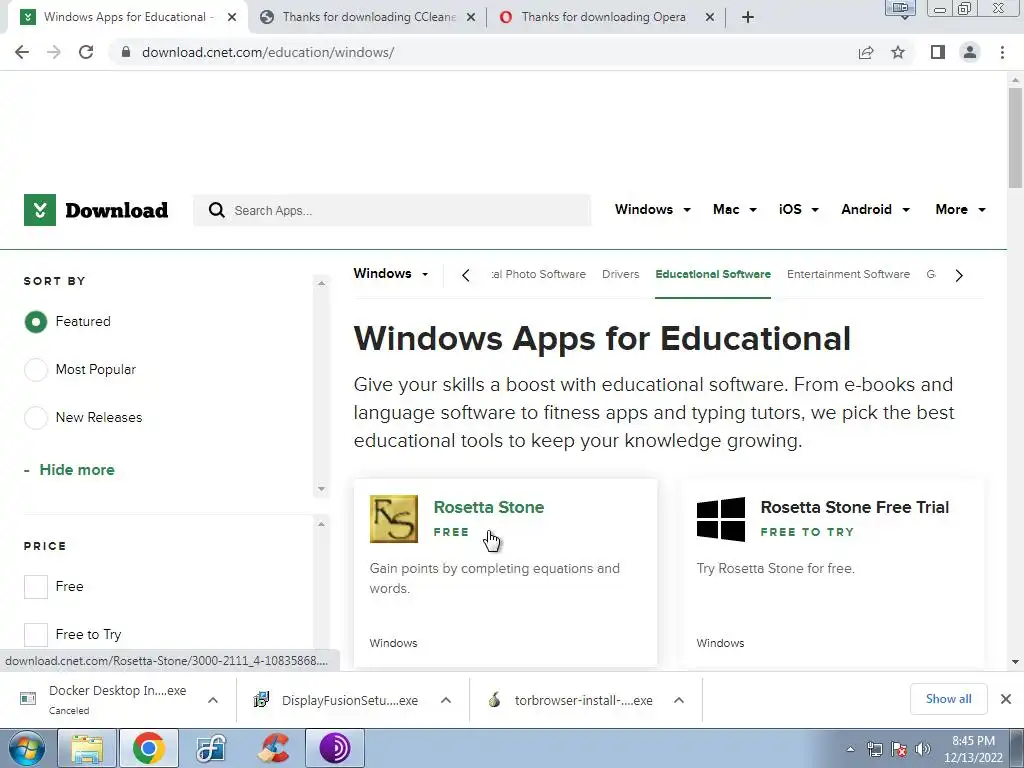Viewport: 1024px width, 768px height.
Task: Switch to Thanks for downloading CCleaner tab
Action: click(369, 17)
